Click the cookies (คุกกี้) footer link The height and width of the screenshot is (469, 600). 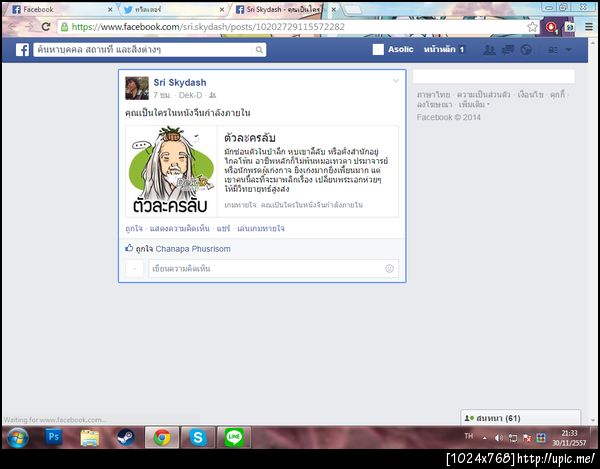point(558,94)
